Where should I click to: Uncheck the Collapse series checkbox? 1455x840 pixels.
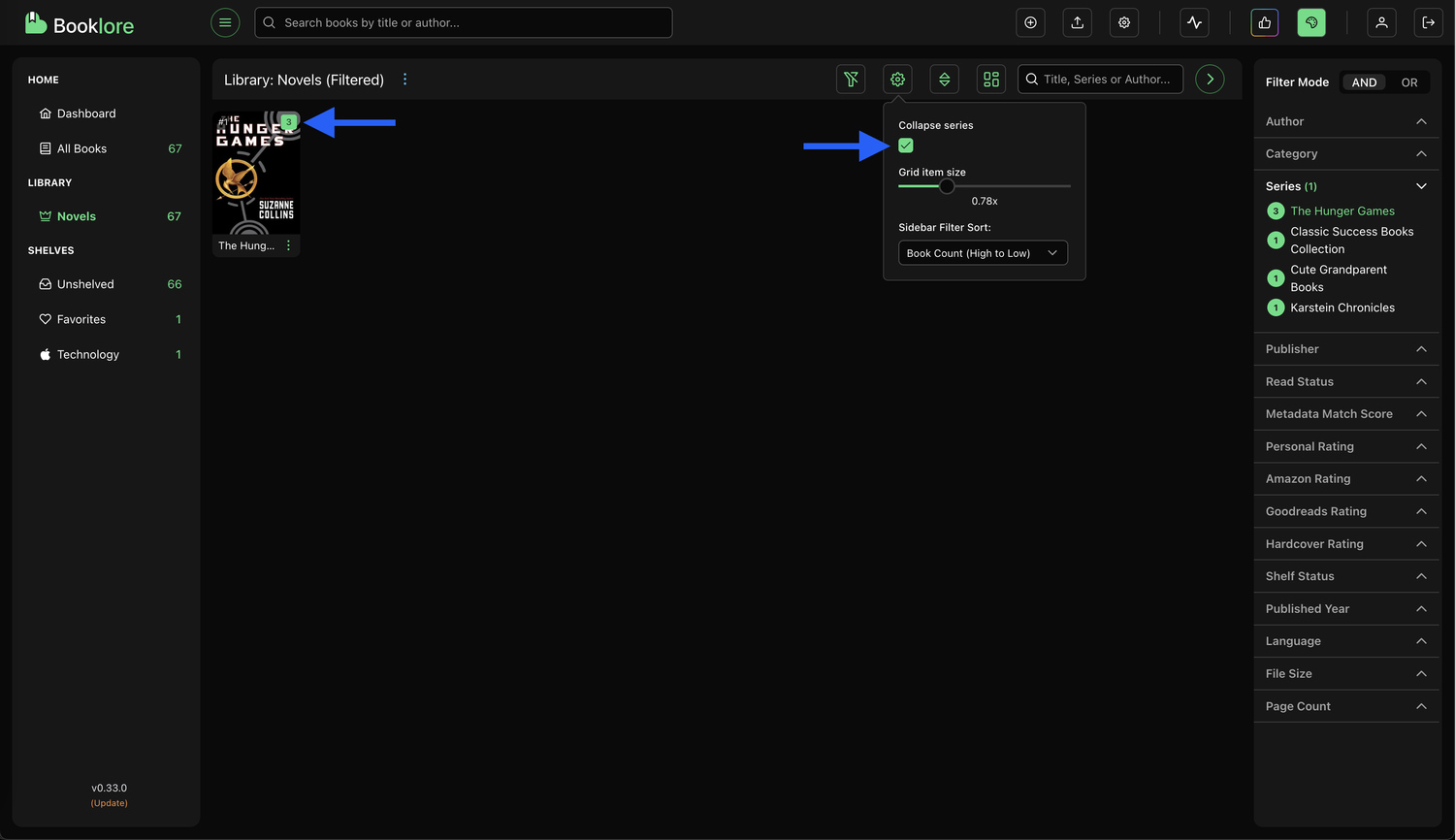906,145
